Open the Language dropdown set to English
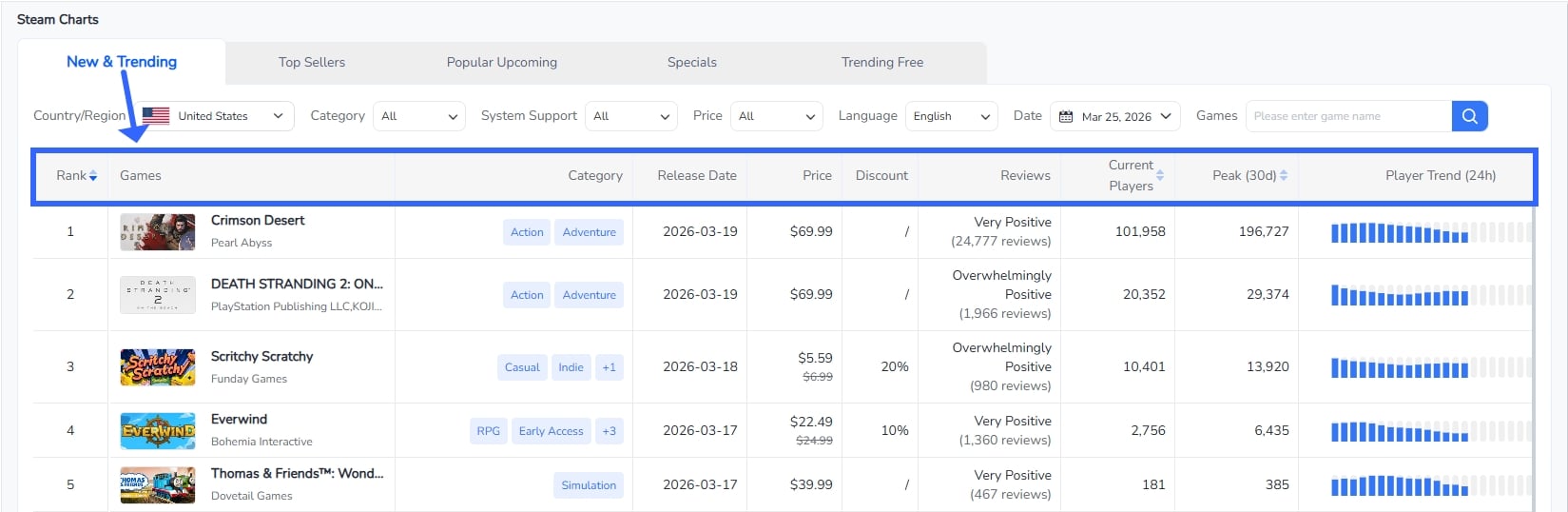The height and width of the screenshot is (512, 1568). [x=952, y=116]
